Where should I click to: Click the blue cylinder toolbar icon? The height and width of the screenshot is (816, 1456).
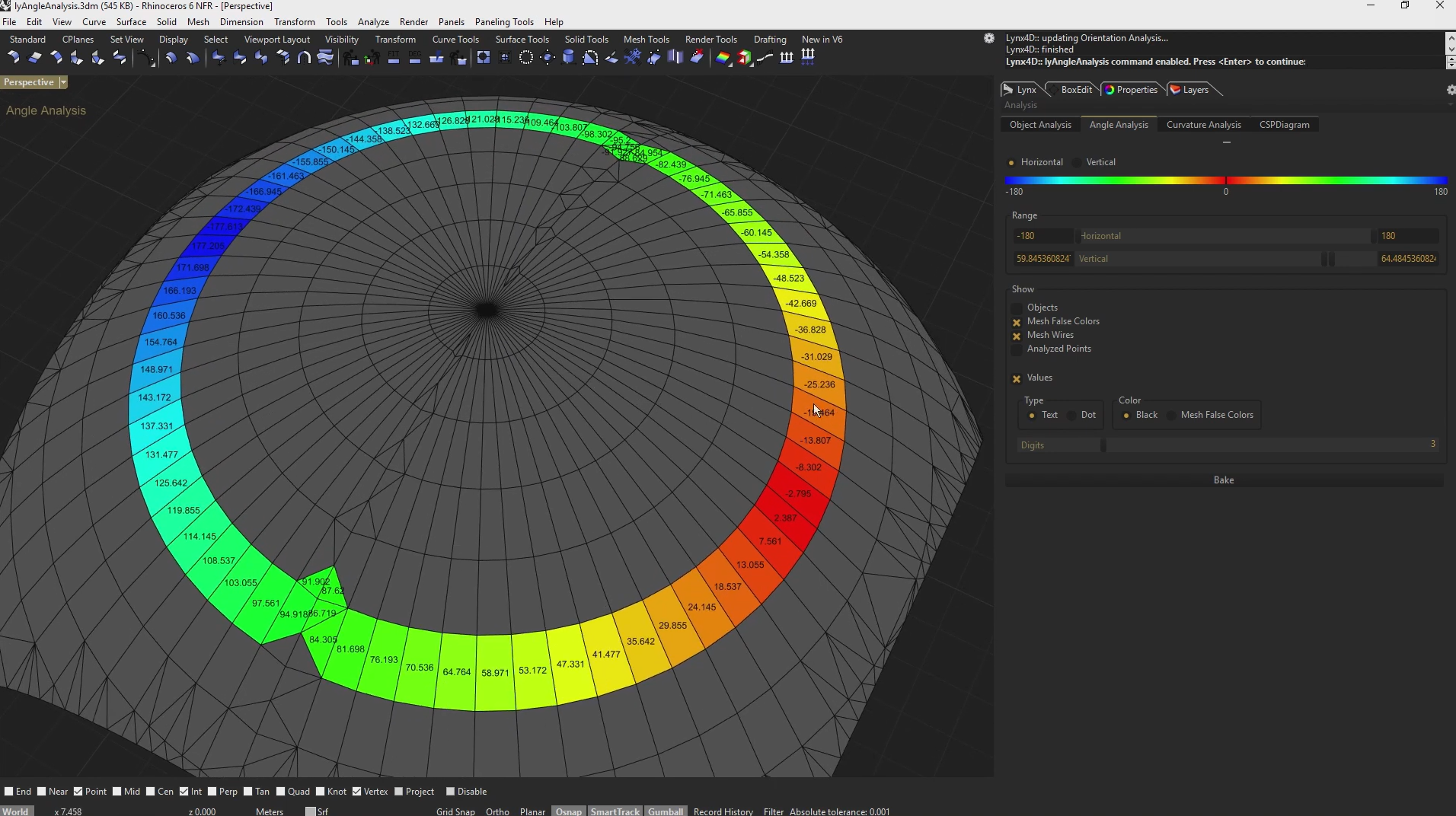click(x=568, y=58)
